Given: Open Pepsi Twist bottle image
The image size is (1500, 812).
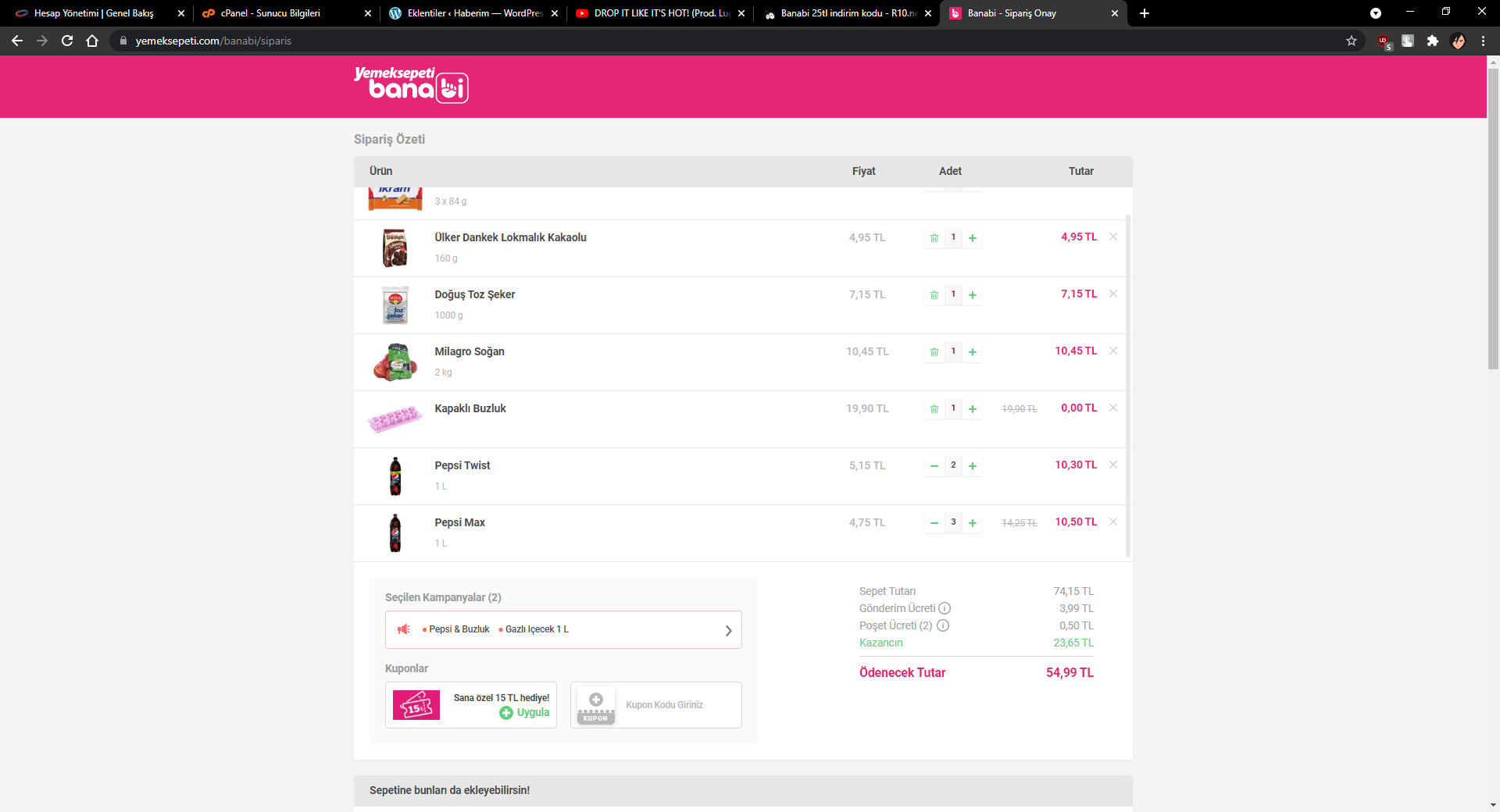Looking at the screenshot, I should (395, 476).
